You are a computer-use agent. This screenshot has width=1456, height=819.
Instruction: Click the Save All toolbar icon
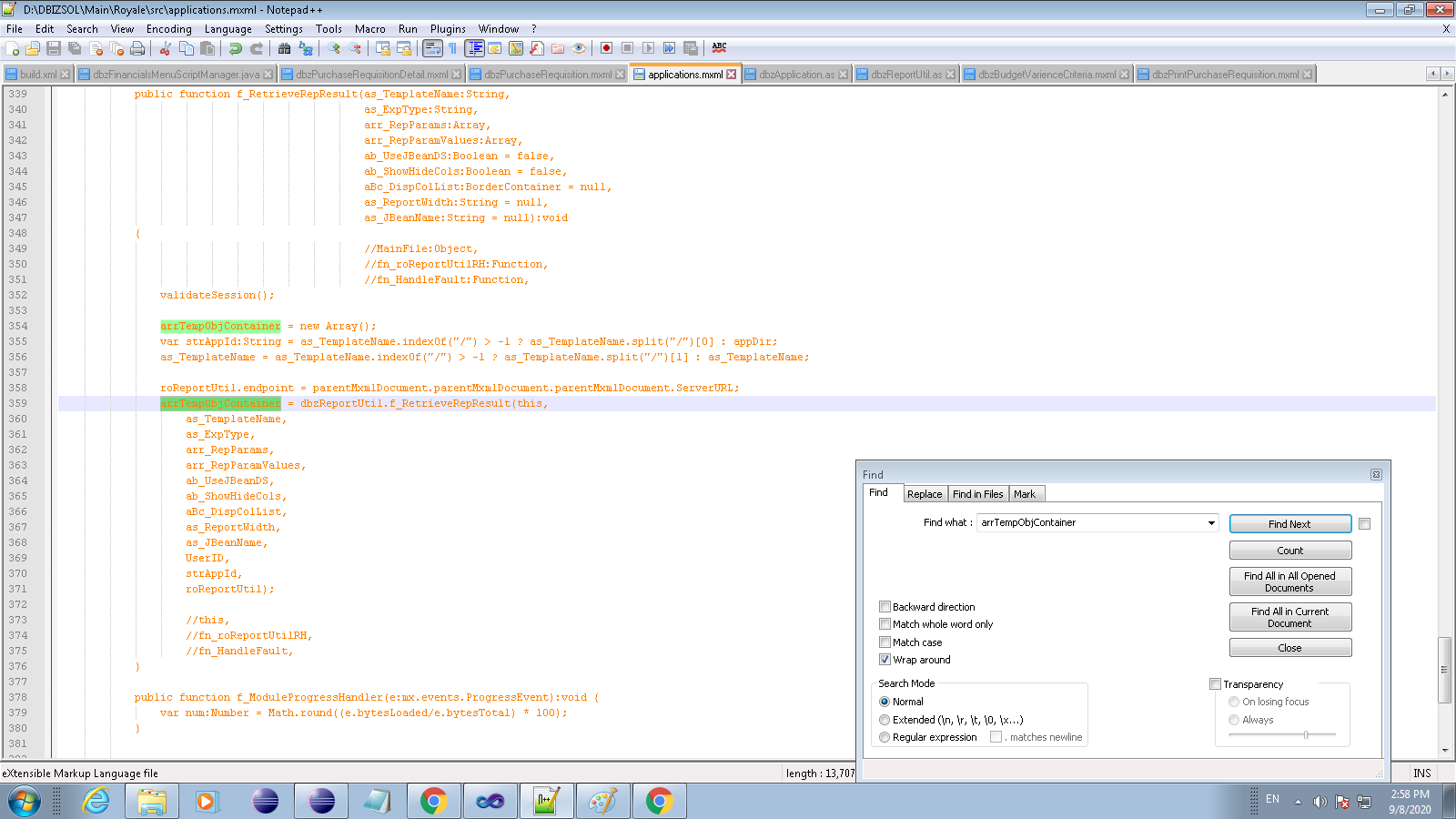click(75, 48)
